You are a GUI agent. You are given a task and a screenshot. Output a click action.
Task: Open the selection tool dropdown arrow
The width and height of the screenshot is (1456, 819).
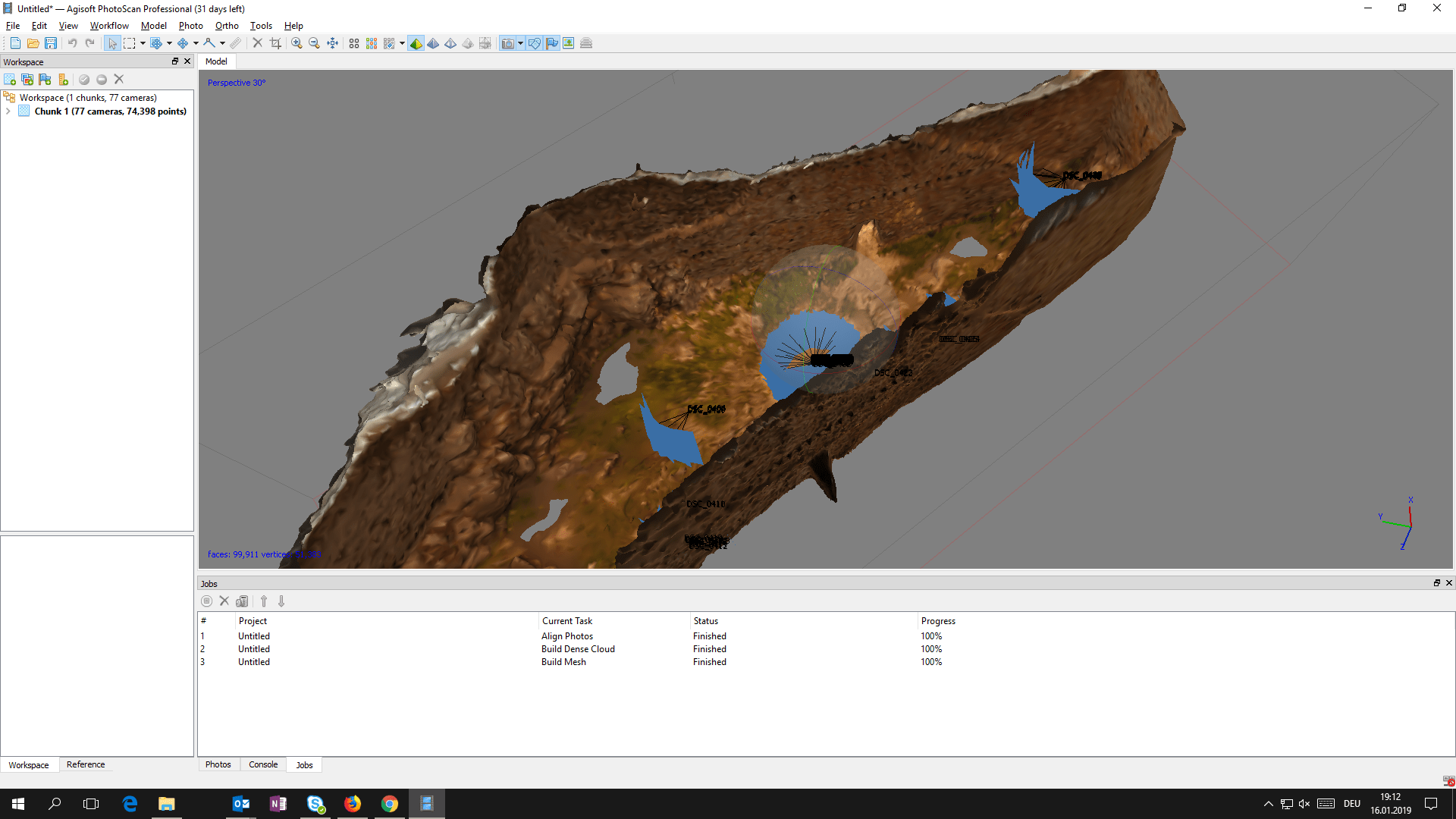(x=143, y=43)
